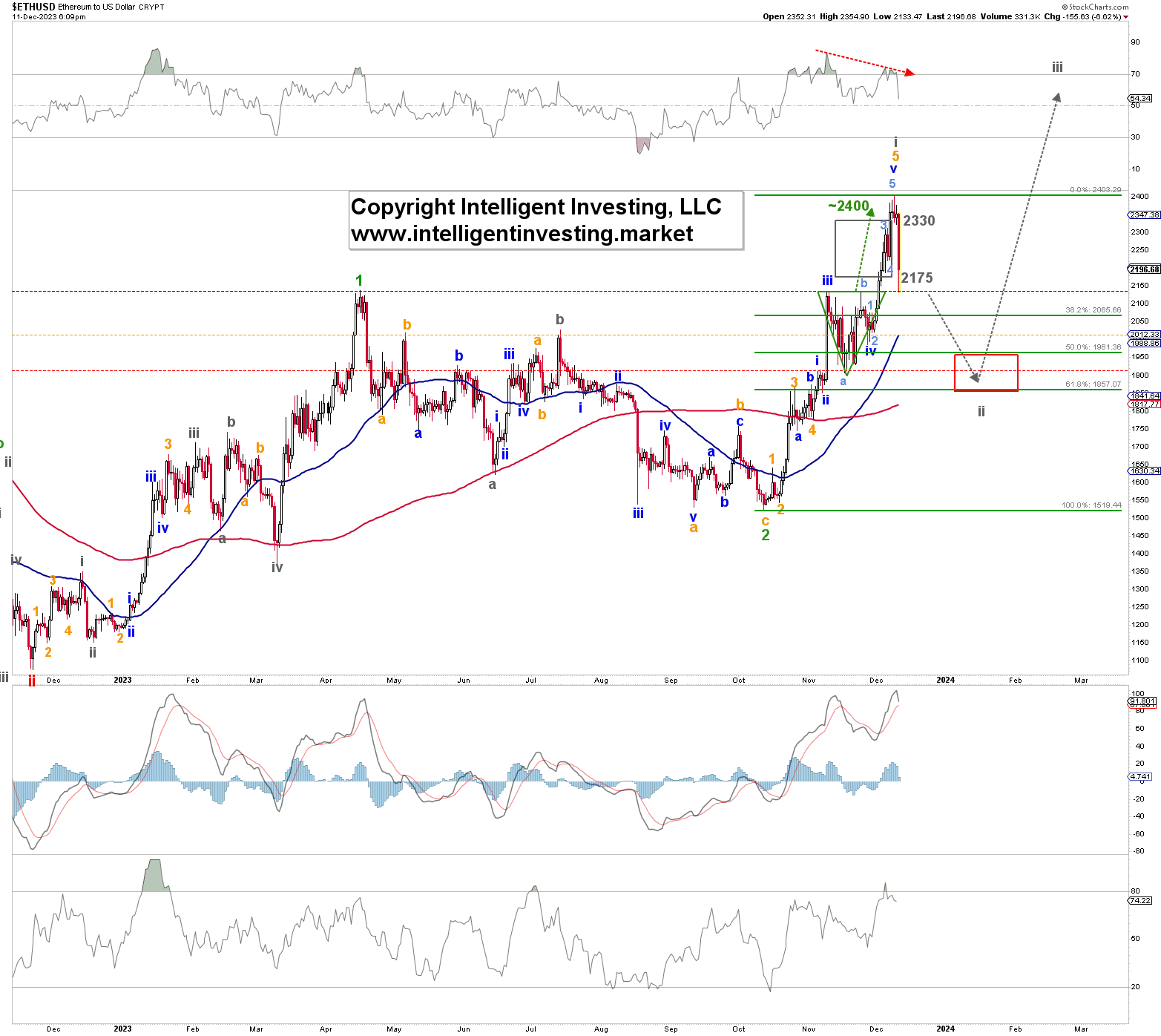Click the 'Open 2352.31' value
Screen dimensions: 1161x1036
click(789, 16)
